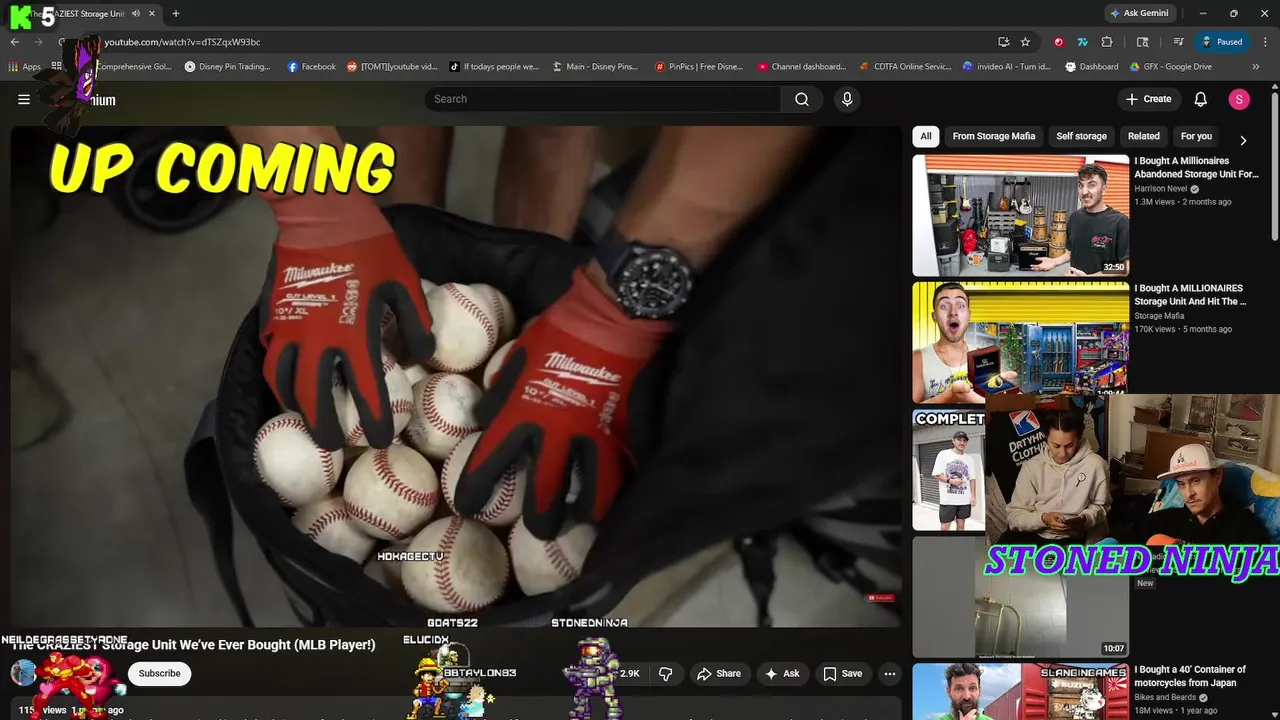
Task: Subscribe to the channel
Action: (159, 674)
